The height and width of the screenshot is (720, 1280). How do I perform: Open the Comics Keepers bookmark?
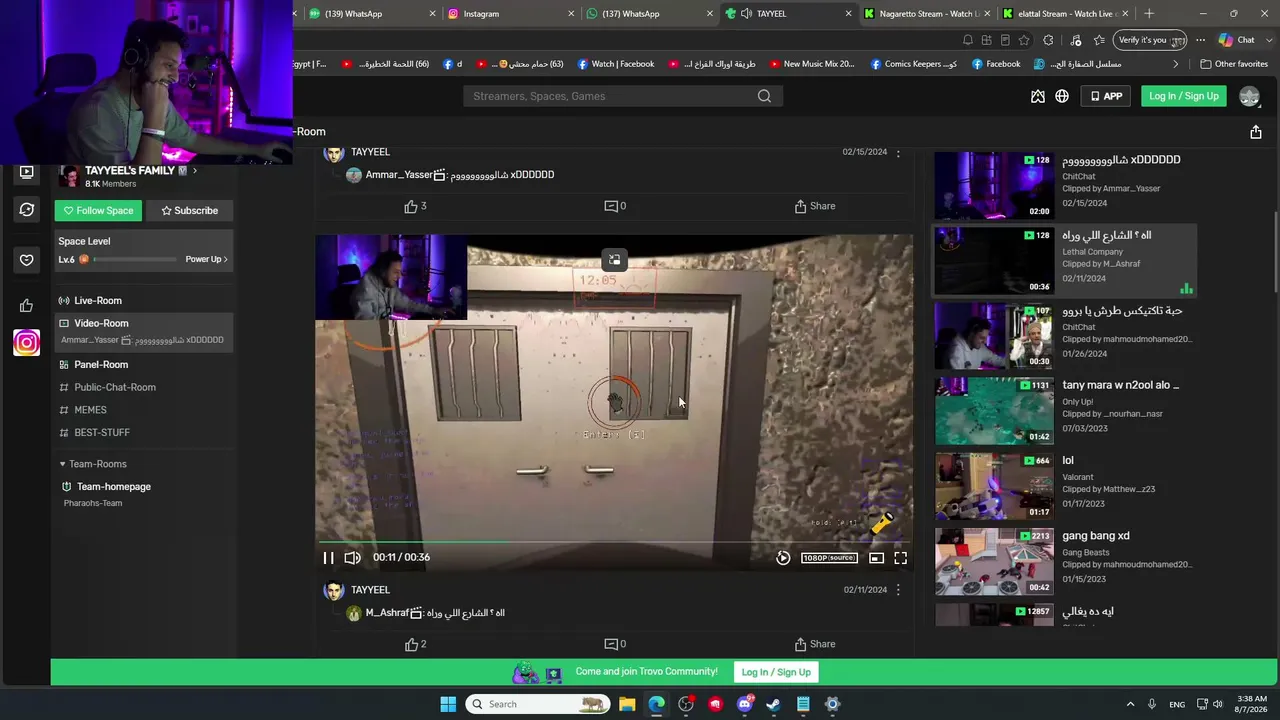click(913, 64)
